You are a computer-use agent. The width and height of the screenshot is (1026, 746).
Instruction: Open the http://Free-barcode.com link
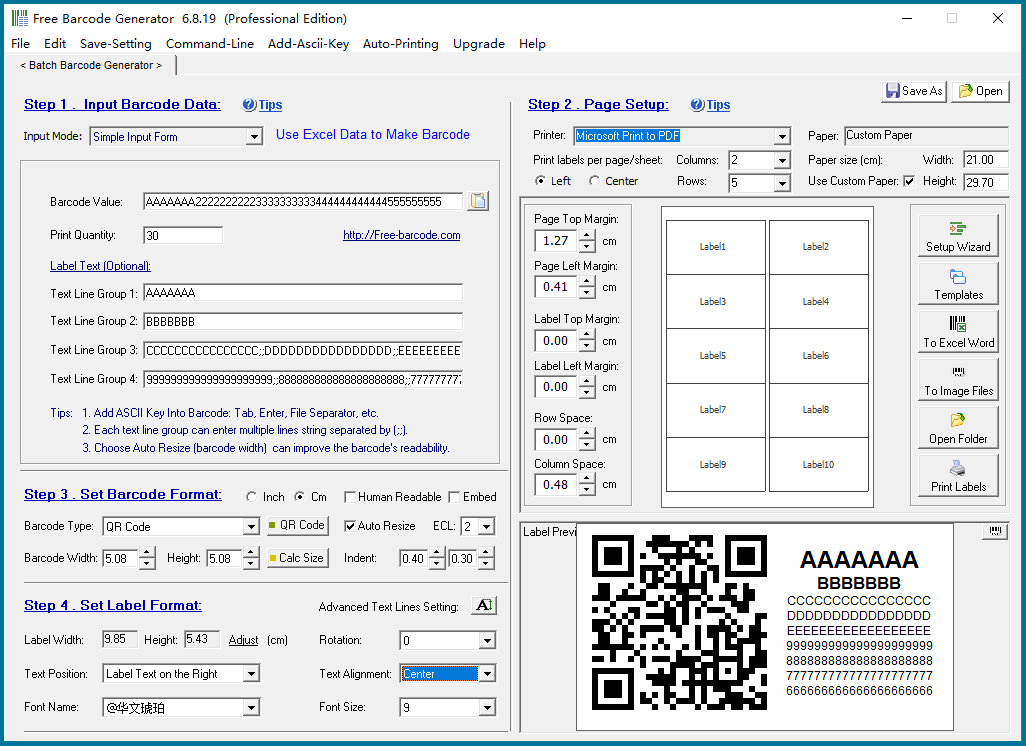tap(402, 235)
